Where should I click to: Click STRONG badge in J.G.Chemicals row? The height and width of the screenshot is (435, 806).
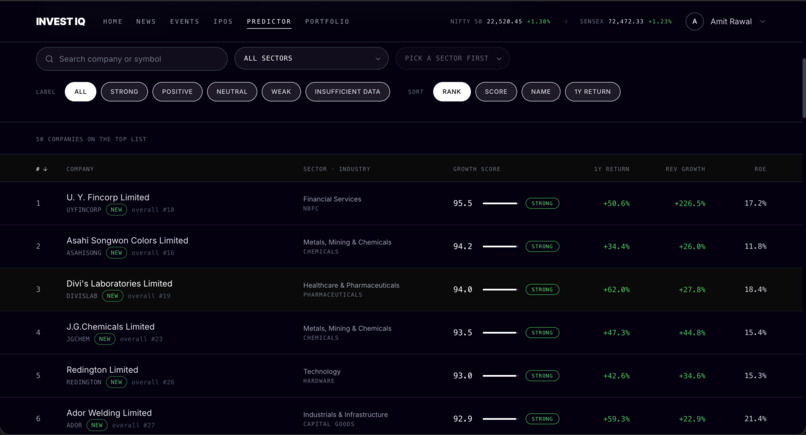(x=542, y=333)
